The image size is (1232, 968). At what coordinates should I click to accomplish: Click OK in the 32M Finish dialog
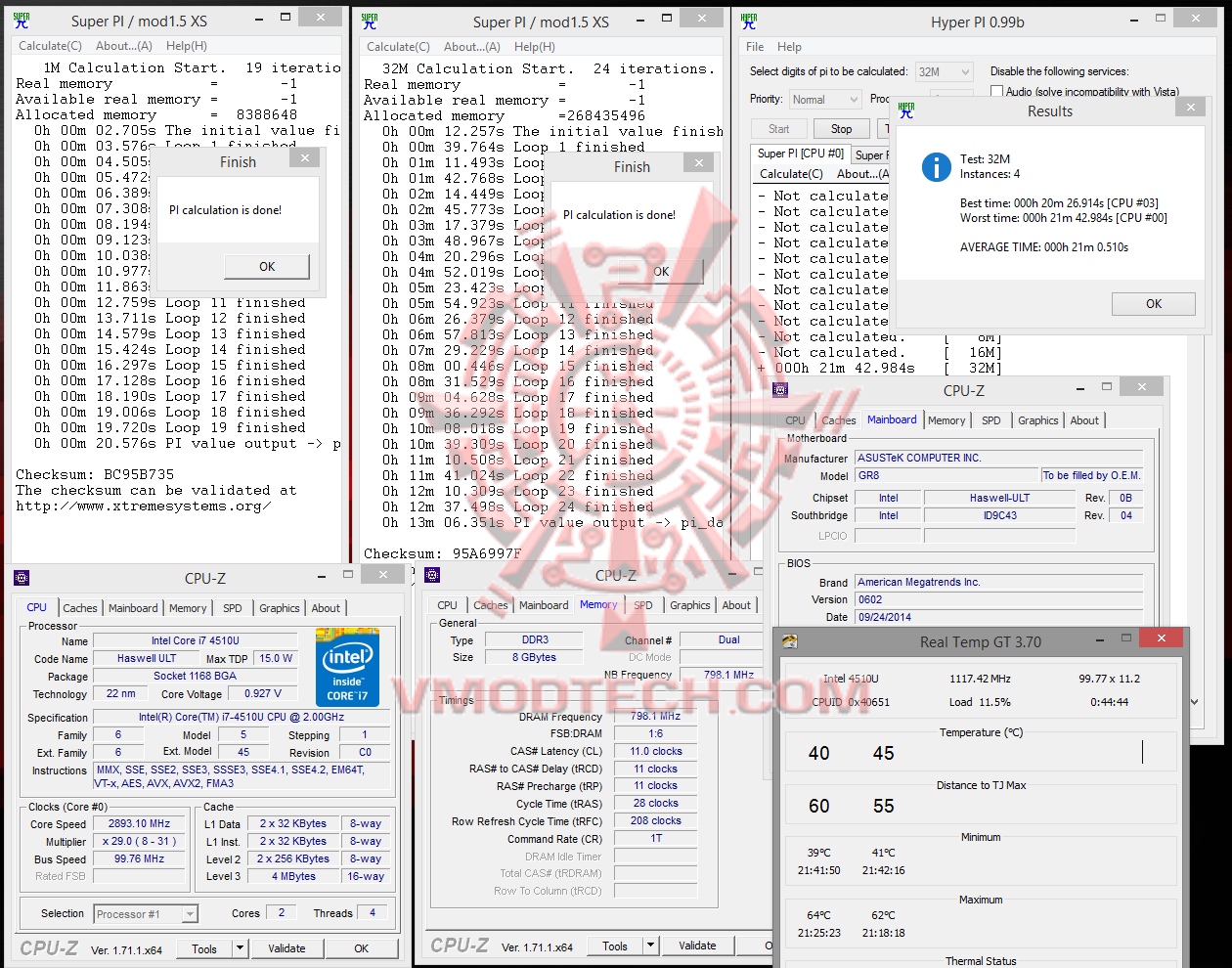pos(661,271)
